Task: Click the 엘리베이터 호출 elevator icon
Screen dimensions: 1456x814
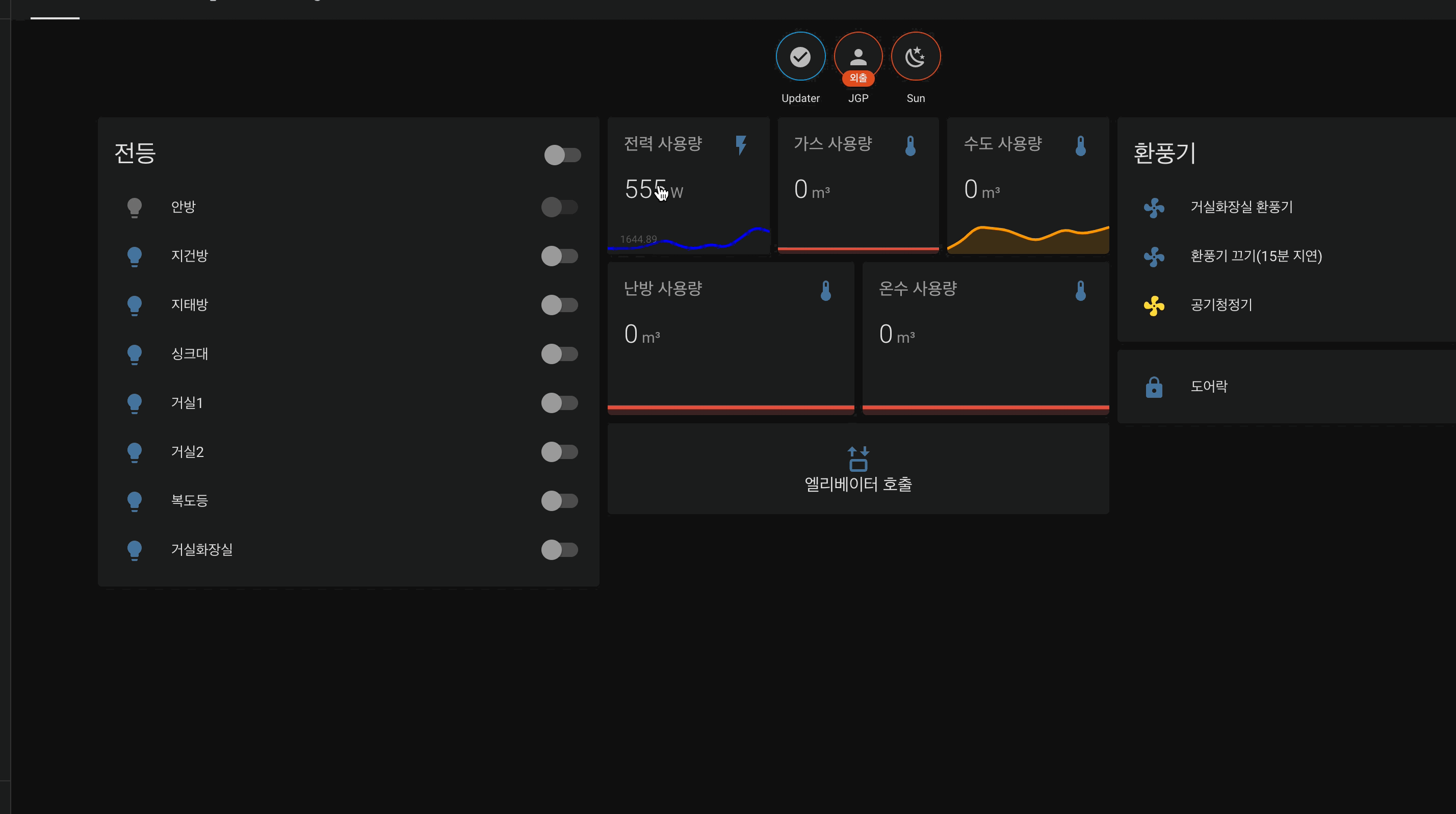Action: pos(857,459)
